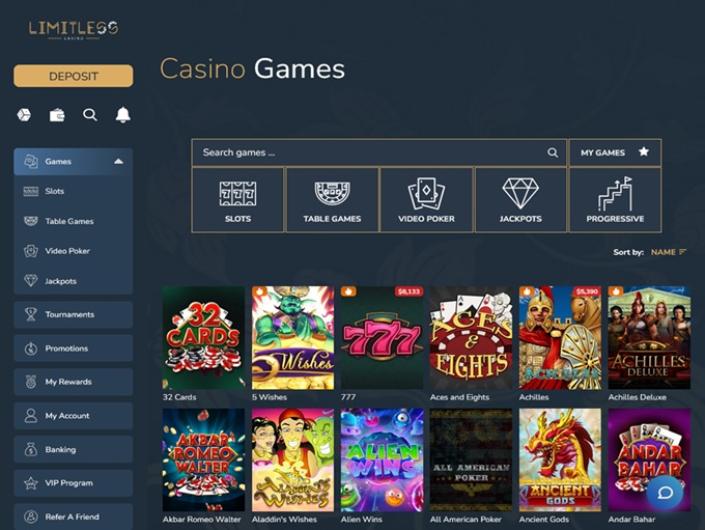Screen dimensions: 705x530
Task: Select the Video Poker cards category tile
Action: pos(426,200)
